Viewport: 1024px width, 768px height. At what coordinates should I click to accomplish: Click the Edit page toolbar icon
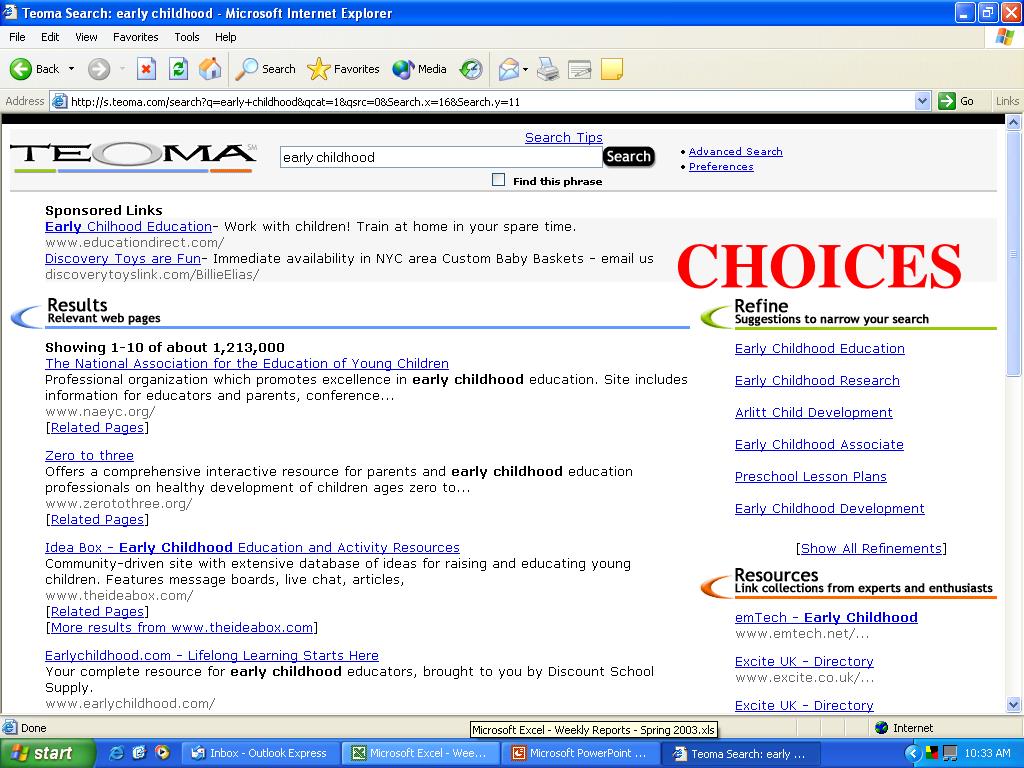[x=579, y=69]
